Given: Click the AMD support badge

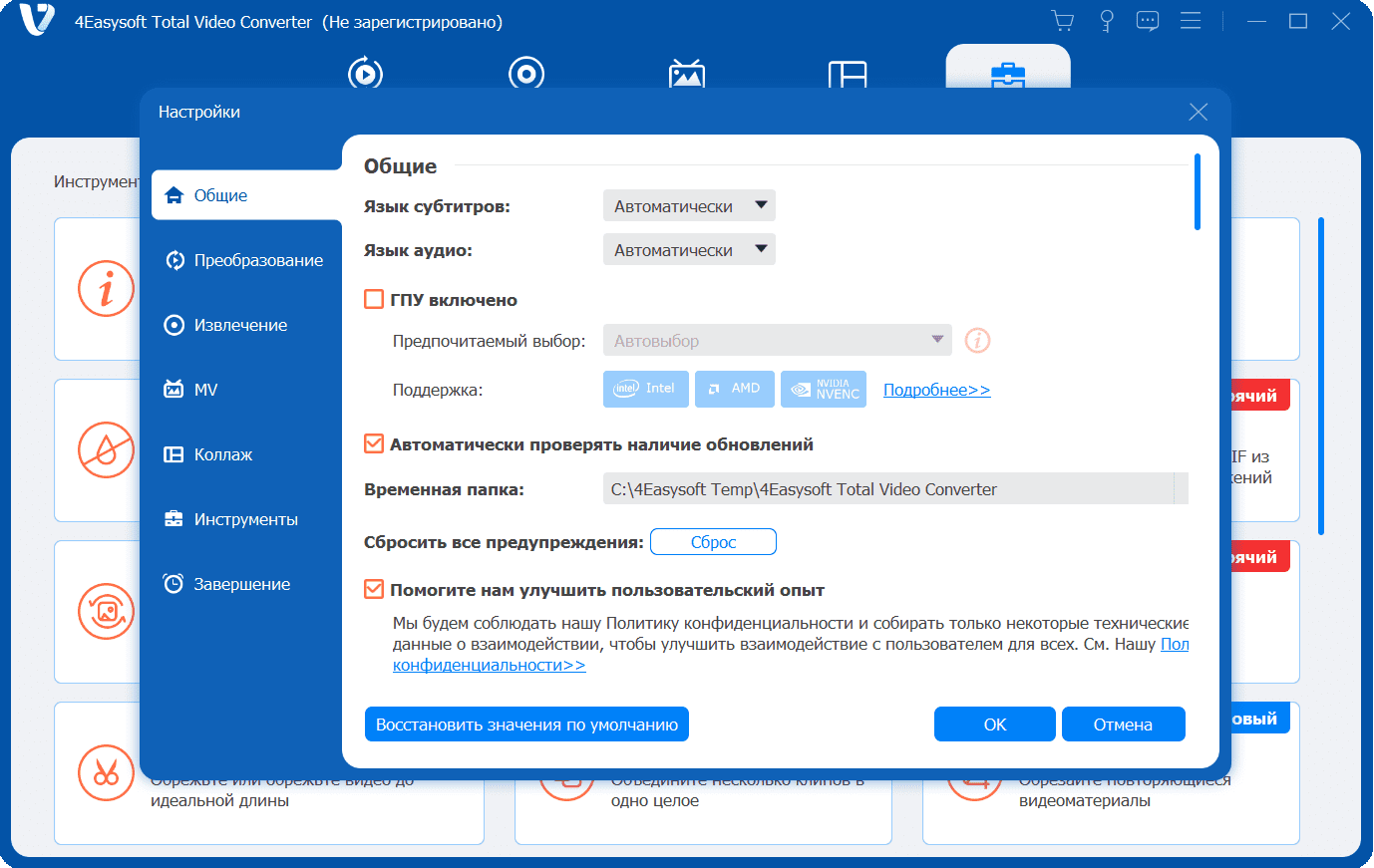Looking at the screenshot, I should pos(735,389).
